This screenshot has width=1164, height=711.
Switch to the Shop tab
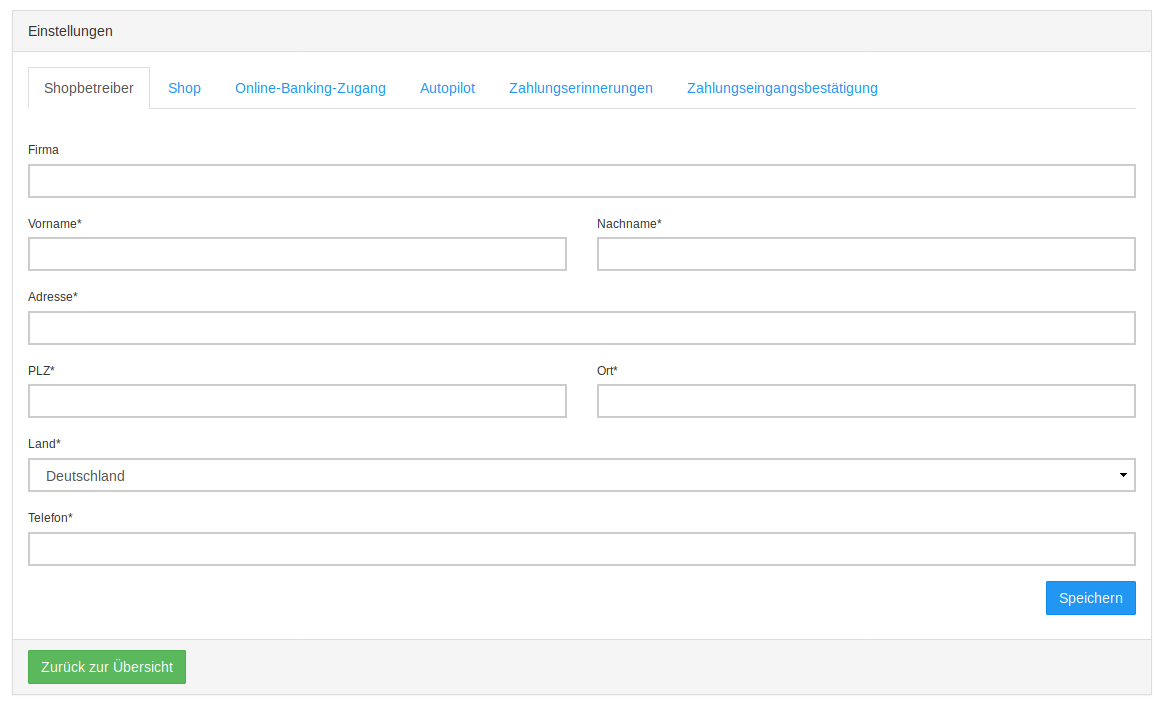tap(184, 88)
